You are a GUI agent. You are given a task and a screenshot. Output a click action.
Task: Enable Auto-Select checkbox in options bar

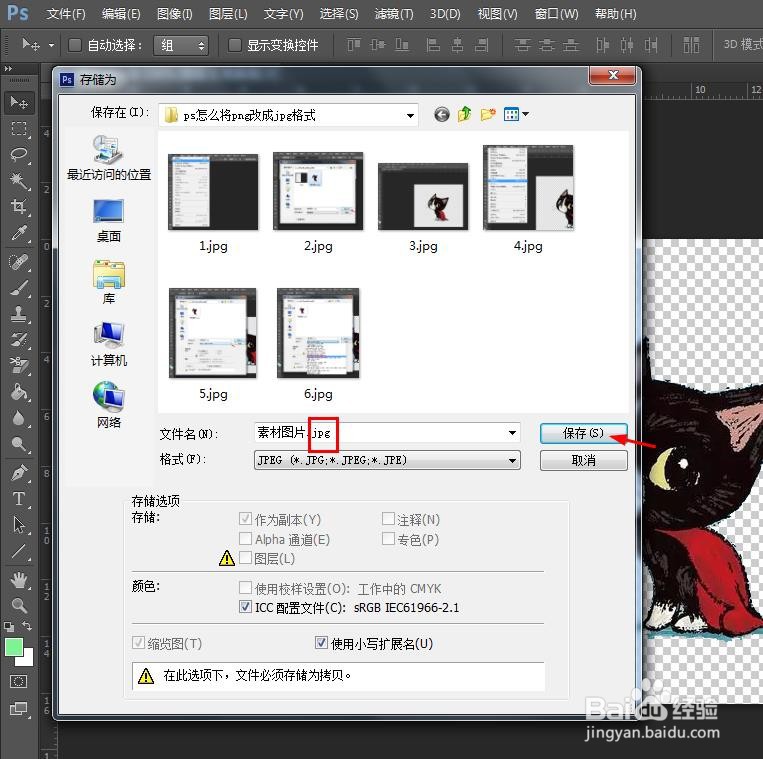click(74, 45)
